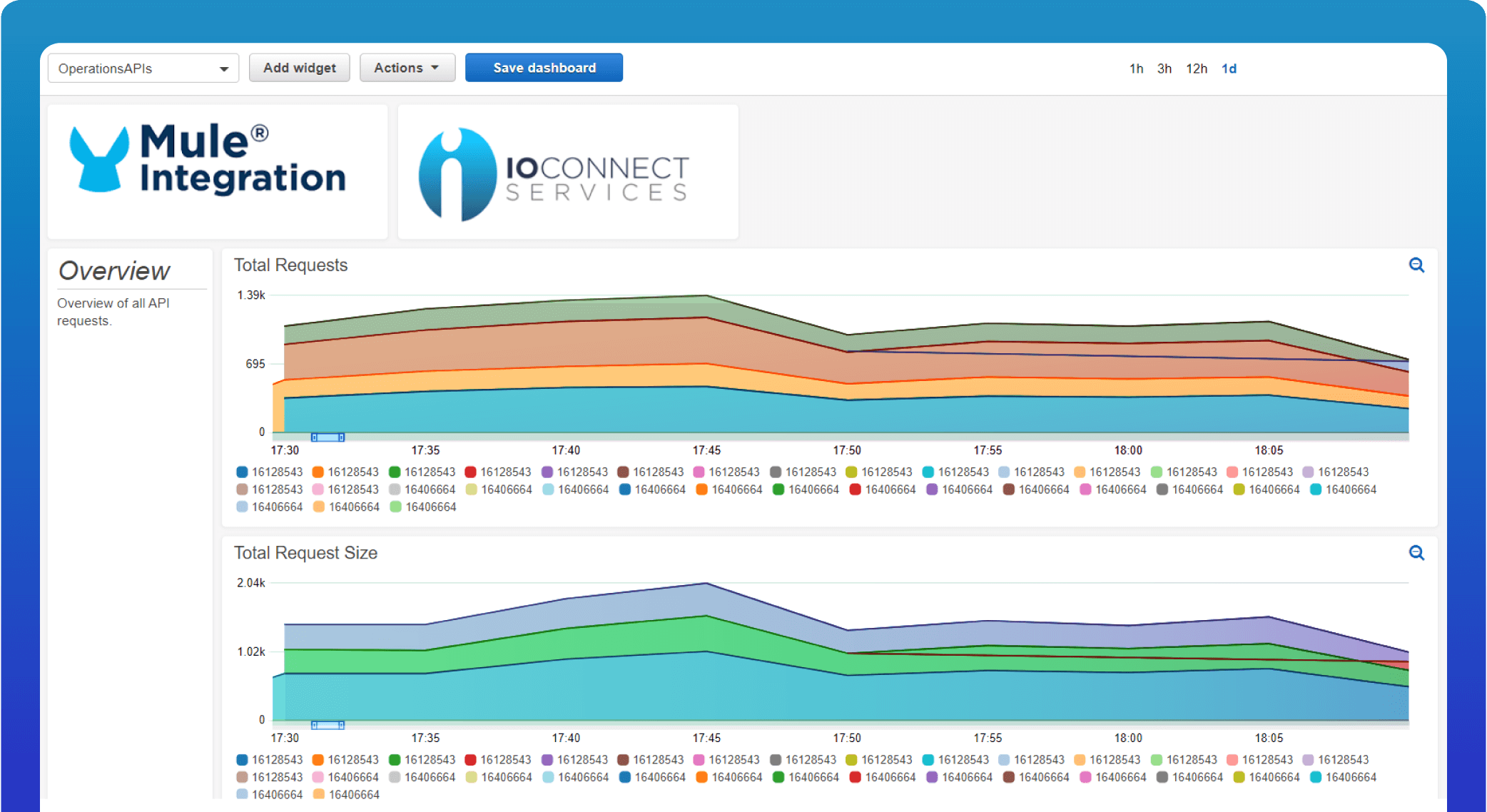Click the 18:00 time label on Total Request Size chart
Viewport: 1487px width, 812px height.
[1128, 738]
